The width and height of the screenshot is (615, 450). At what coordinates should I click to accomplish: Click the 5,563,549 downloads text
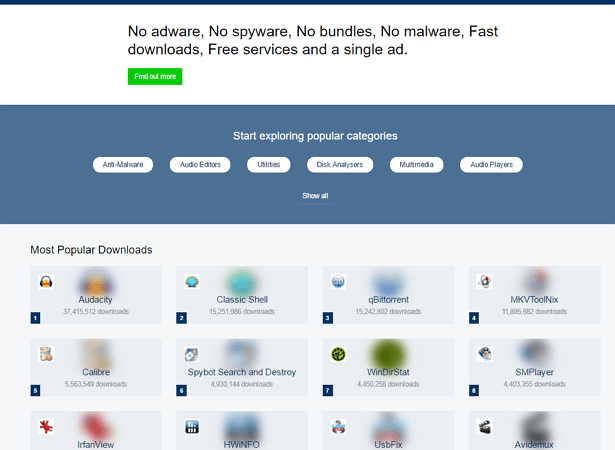tap(96, 384)
